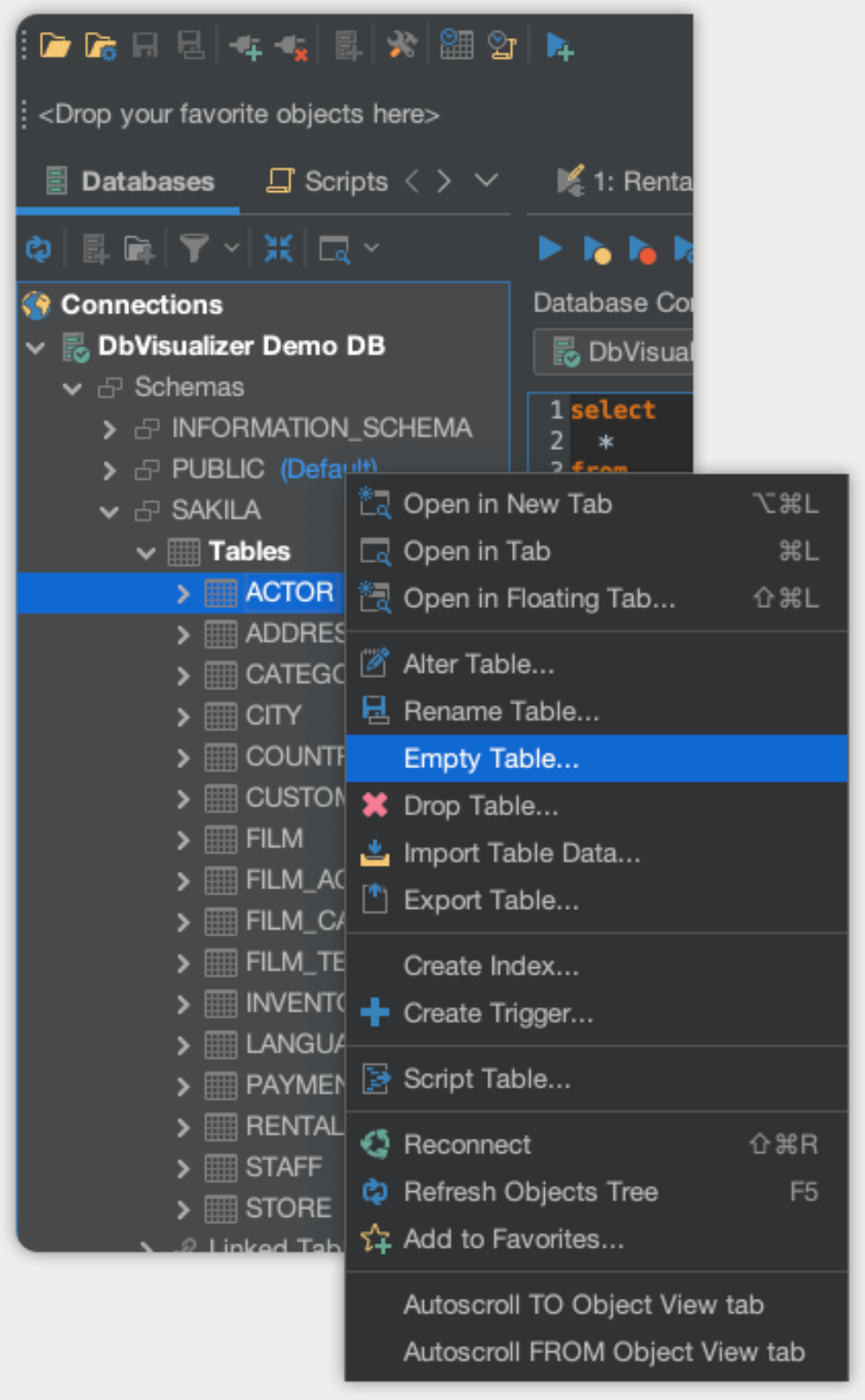
Task: Select Add to Favorites menu item
Action: click(596, 1239)
